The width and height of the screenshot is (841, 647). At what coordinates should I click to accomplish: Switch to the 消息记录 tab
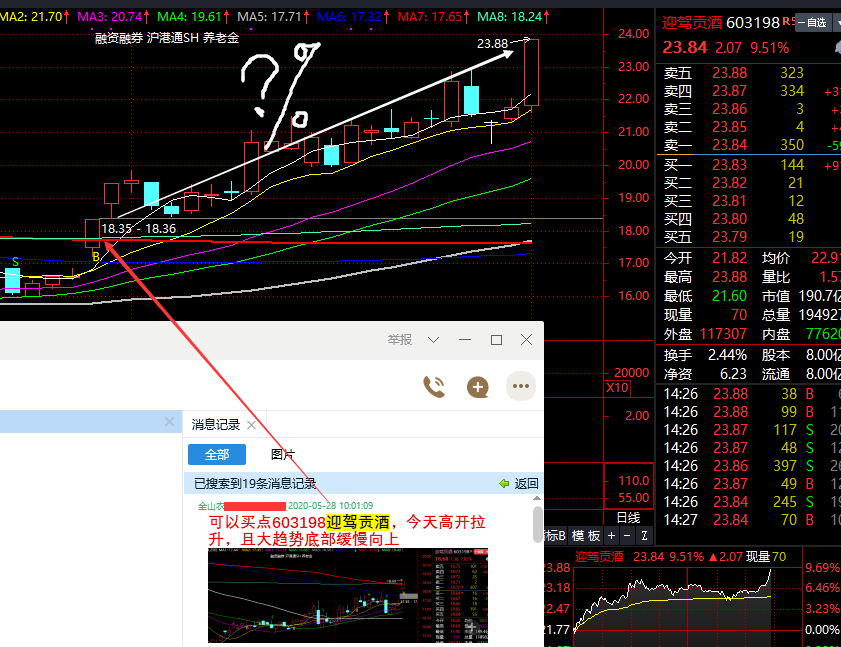216,425
